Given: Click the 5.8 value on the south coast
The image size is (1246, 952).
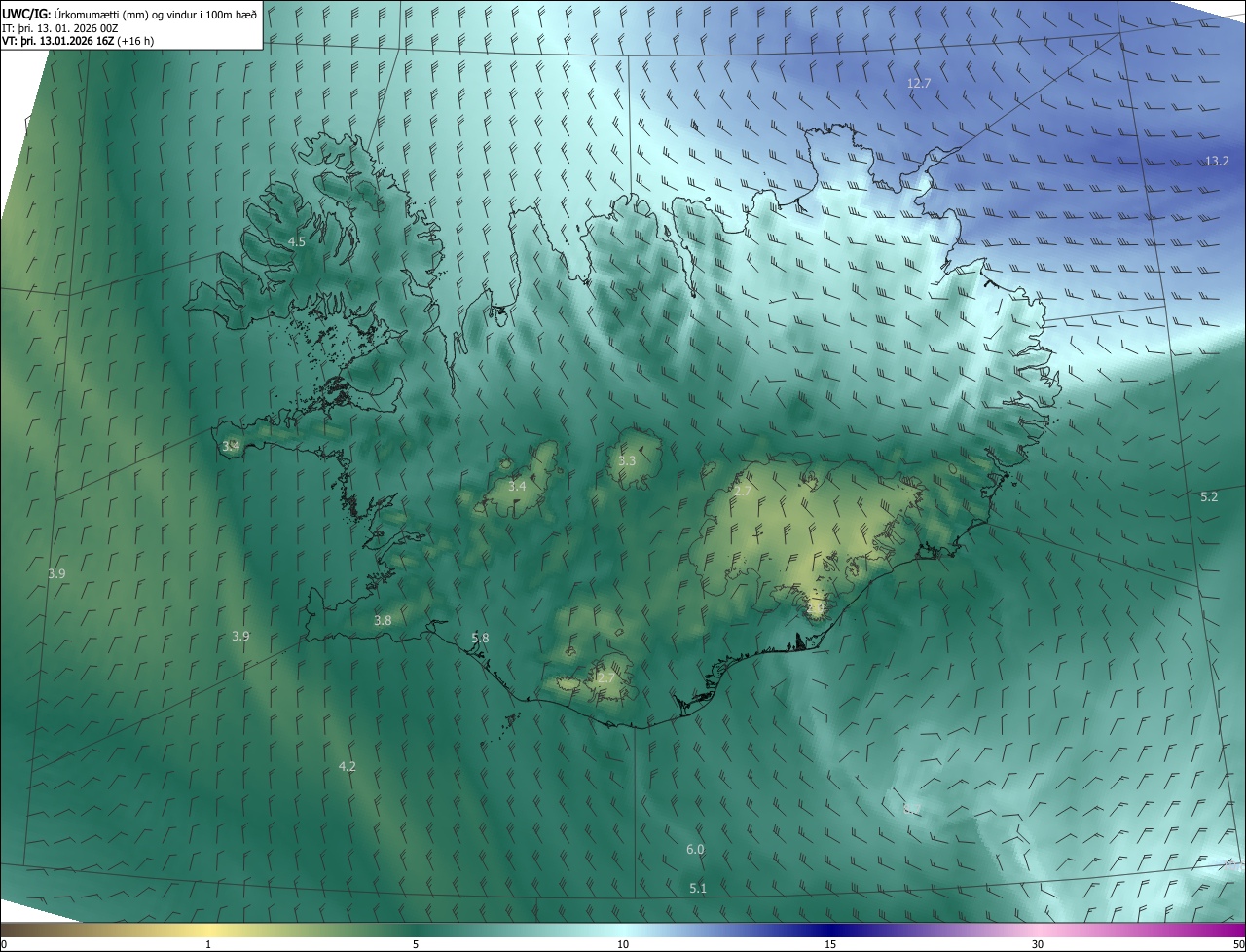Looking at the screenshot, I should coord(480,638).
